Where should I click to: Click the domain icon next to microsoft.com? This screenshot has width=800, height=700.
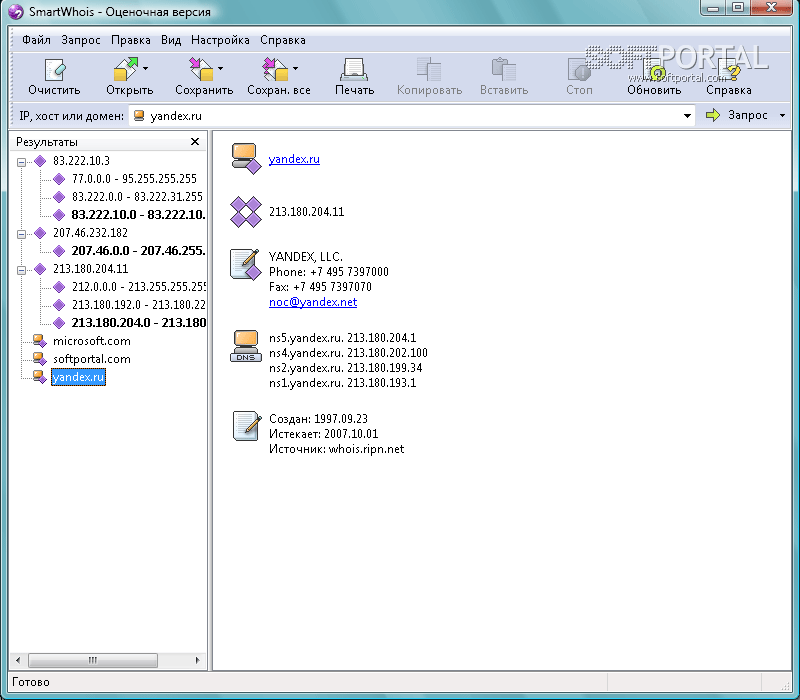(x=39, y=341)
